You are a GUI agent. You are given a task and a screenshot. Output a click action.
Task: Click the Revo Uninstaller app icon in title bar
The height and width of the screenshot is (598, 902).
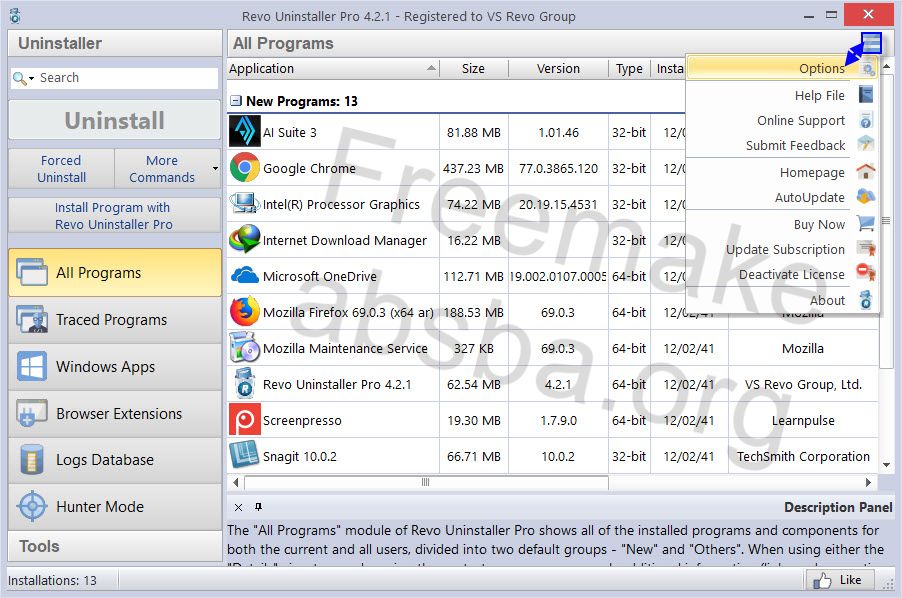coord(15,16)
